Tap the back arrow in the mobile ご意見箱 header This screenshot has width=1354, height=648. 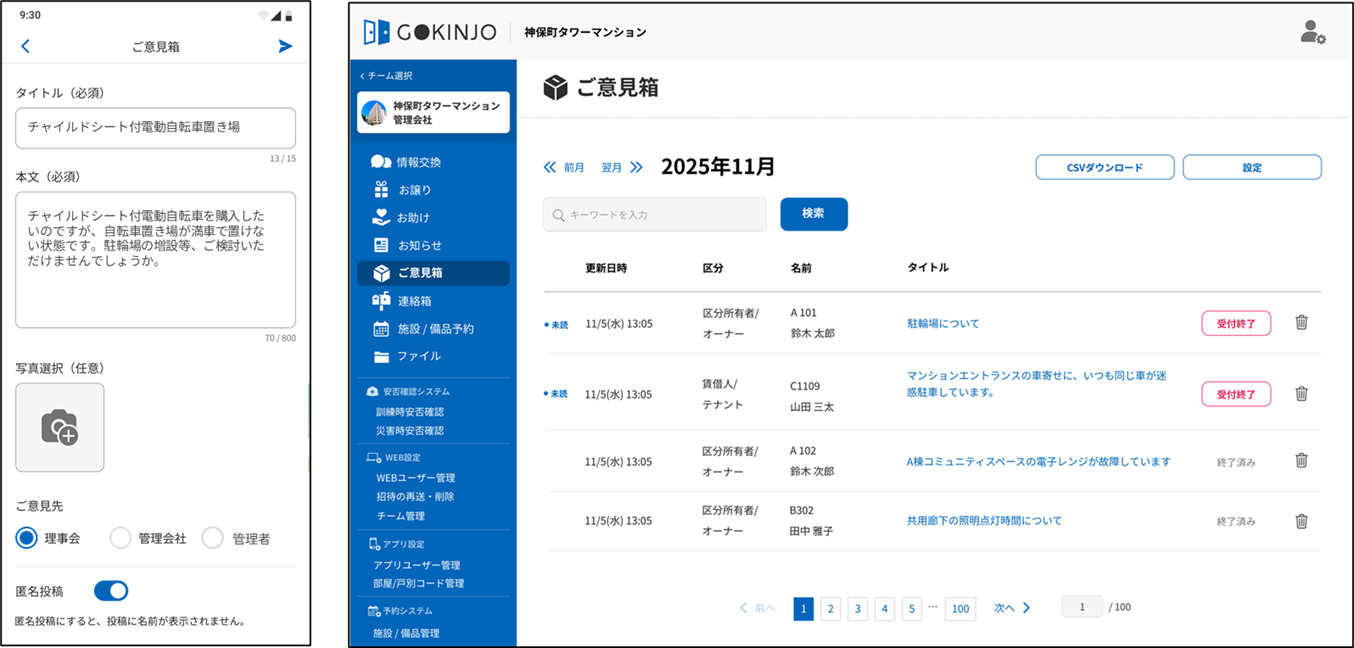tap(26, 46)
